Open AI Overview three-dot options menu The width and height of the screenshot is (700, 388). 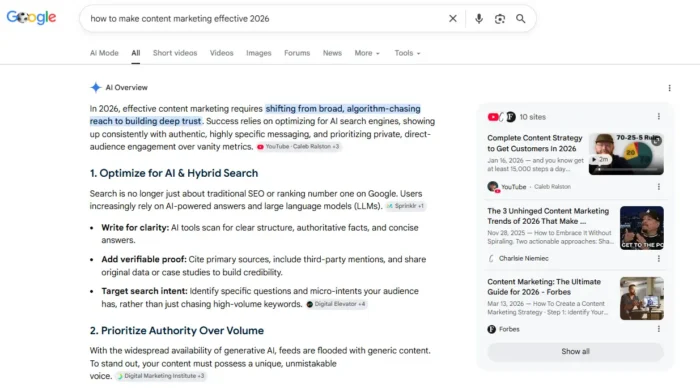[x=669, y=88]
